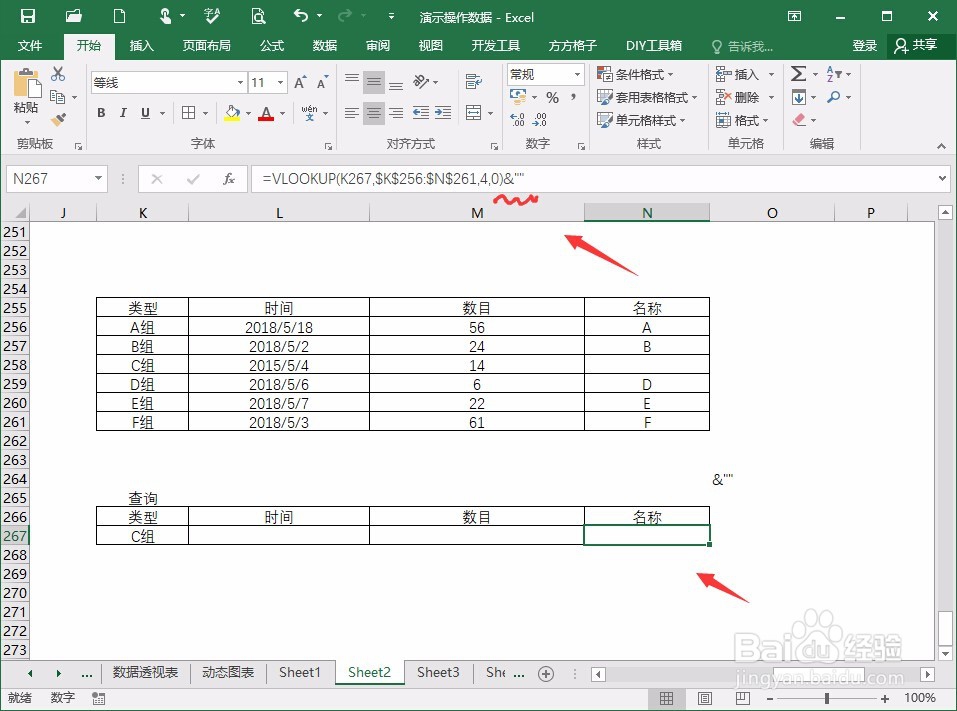Toggle italic formatting
Viewport: 957px width, 711px height.
[121, 113]
